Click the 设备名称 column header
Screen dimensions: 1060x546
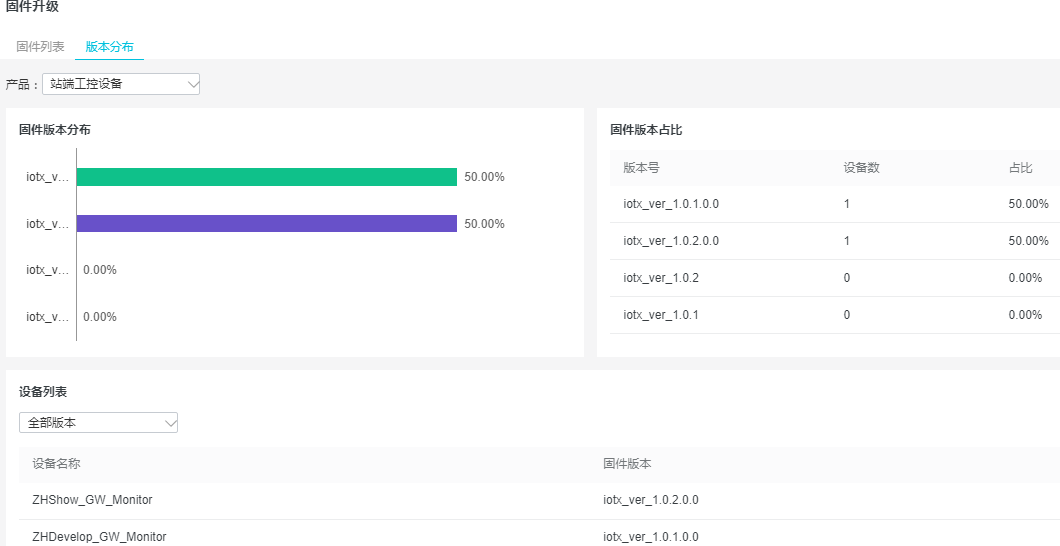56,464
